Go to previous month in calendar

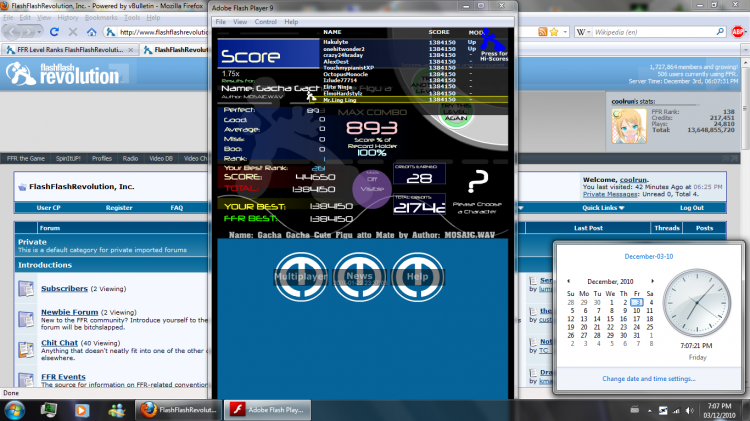coord(569,281)
